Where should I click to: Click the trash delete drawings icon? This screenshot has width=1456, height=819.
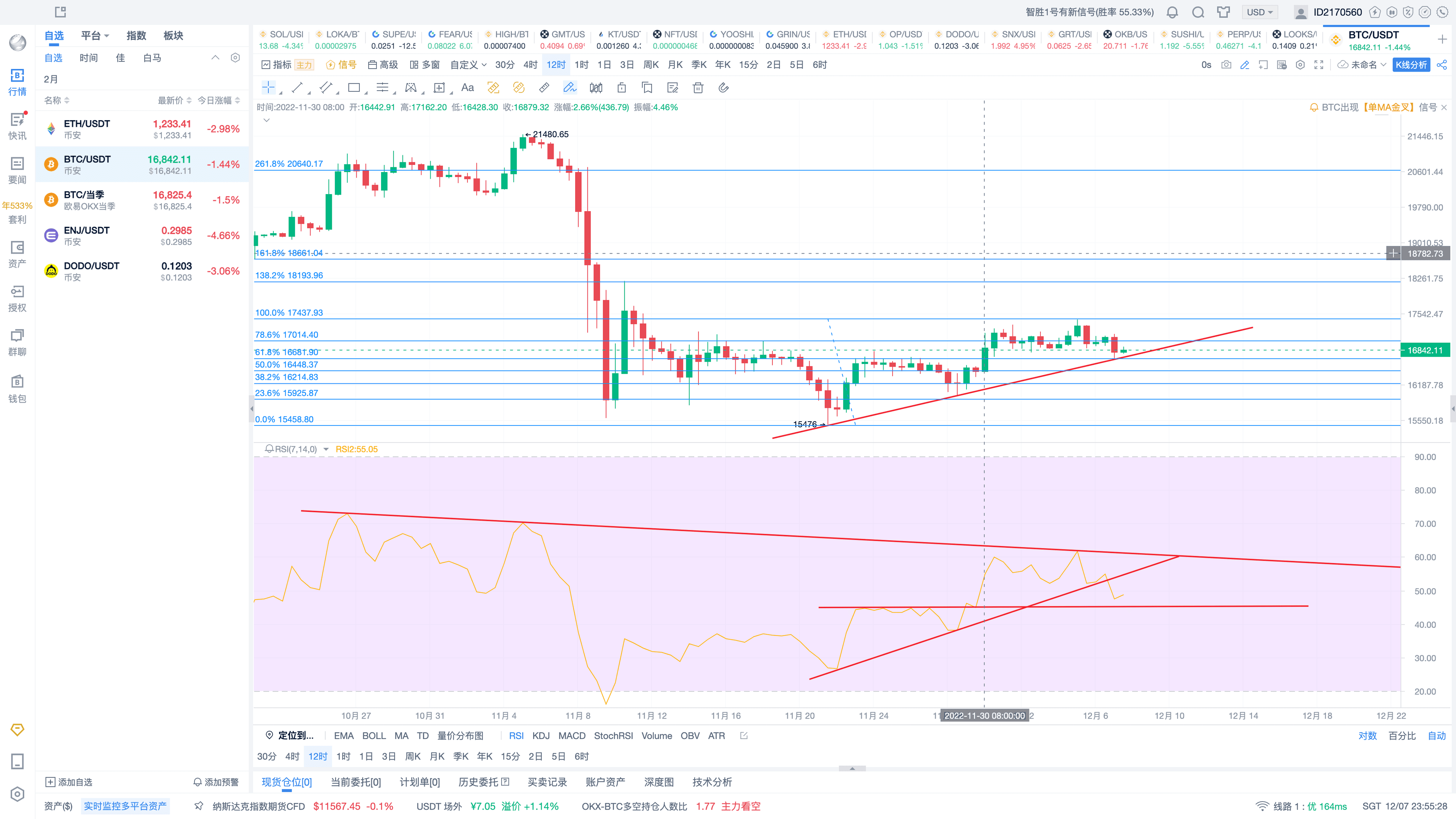698,88
